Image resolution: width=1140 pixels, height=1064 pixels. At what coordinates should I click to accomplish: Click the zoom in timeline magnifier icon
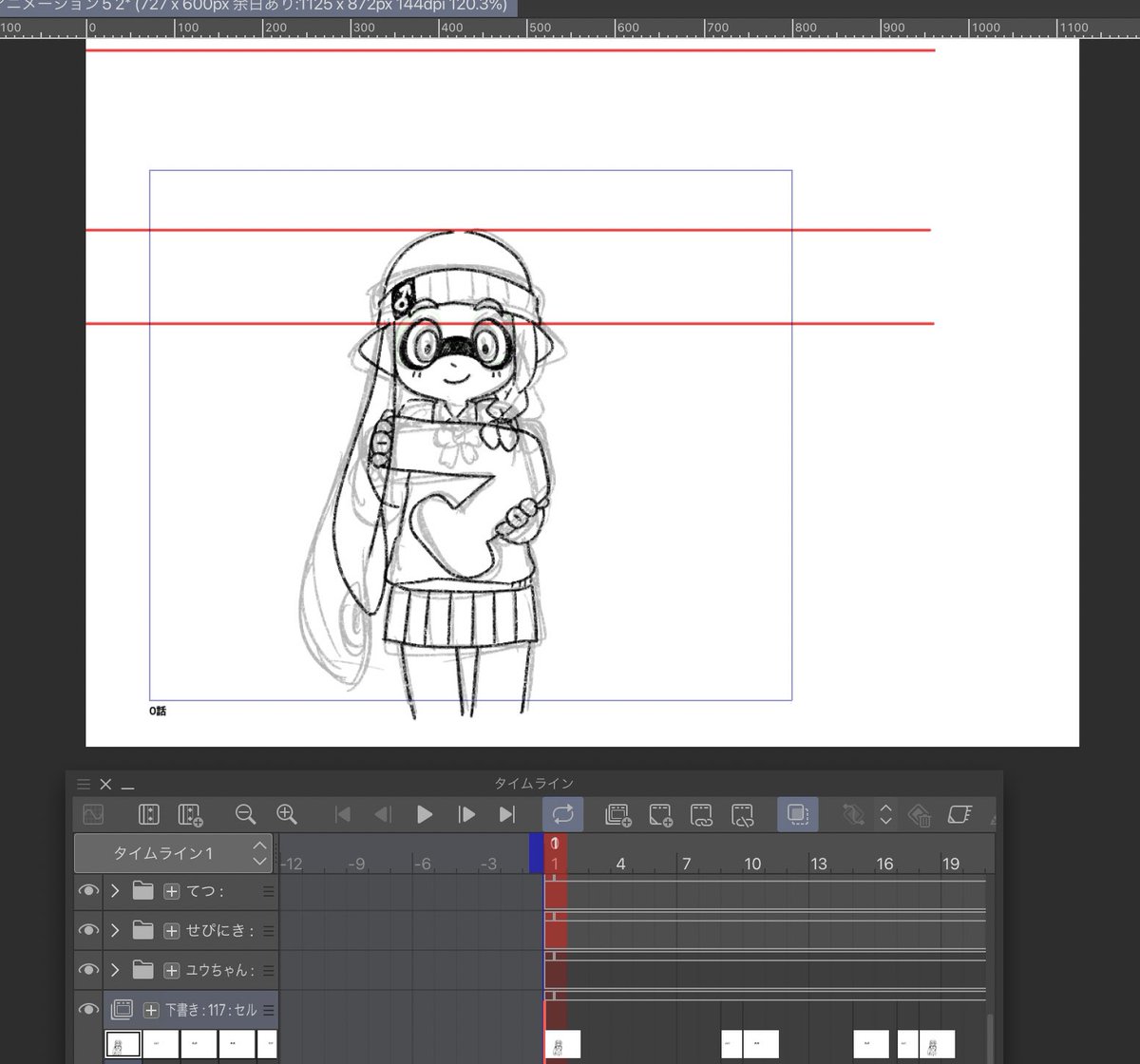pos(287,814)
